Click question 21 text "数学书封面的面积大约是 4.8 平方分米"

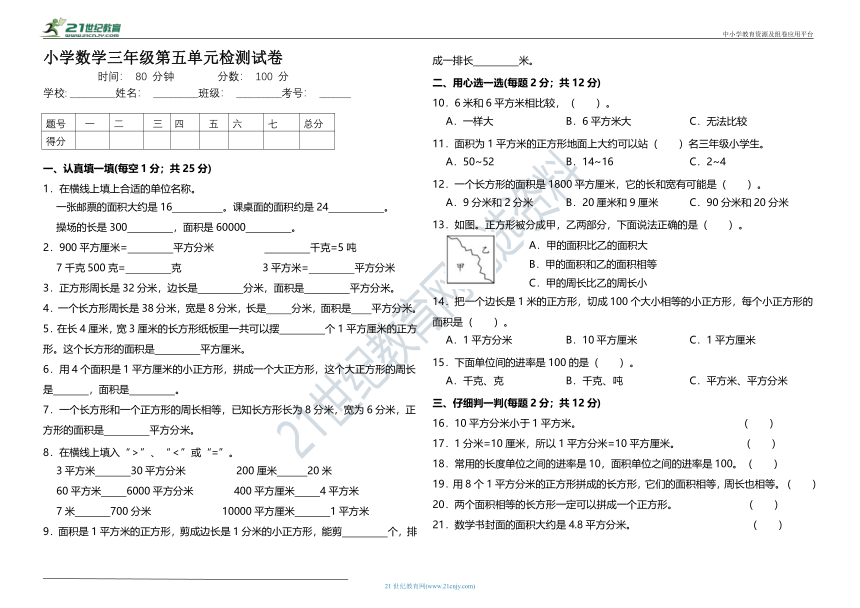coord(540,525)
